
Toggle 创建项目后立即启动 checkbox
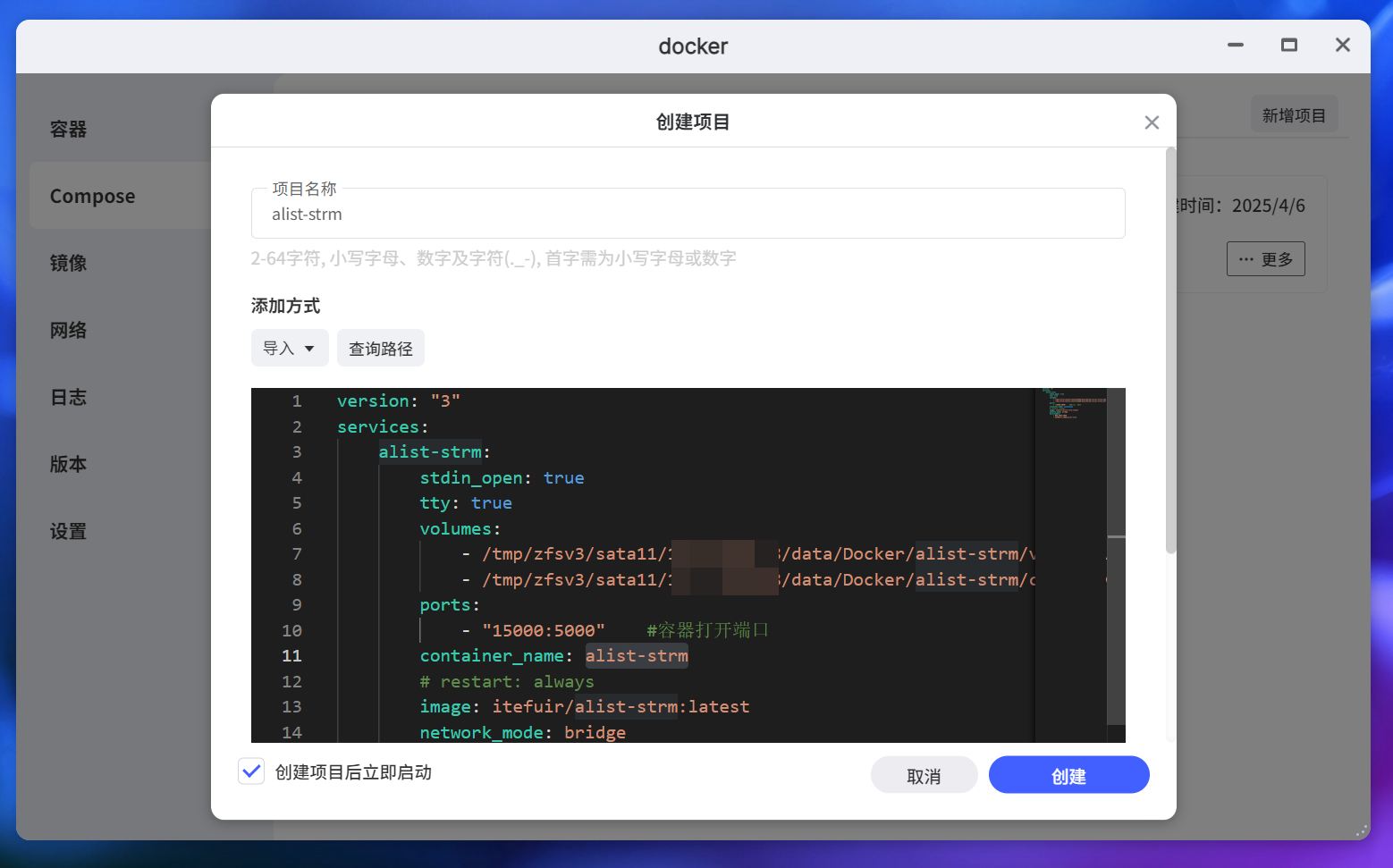pyautogui.click(x=251, y=771)
